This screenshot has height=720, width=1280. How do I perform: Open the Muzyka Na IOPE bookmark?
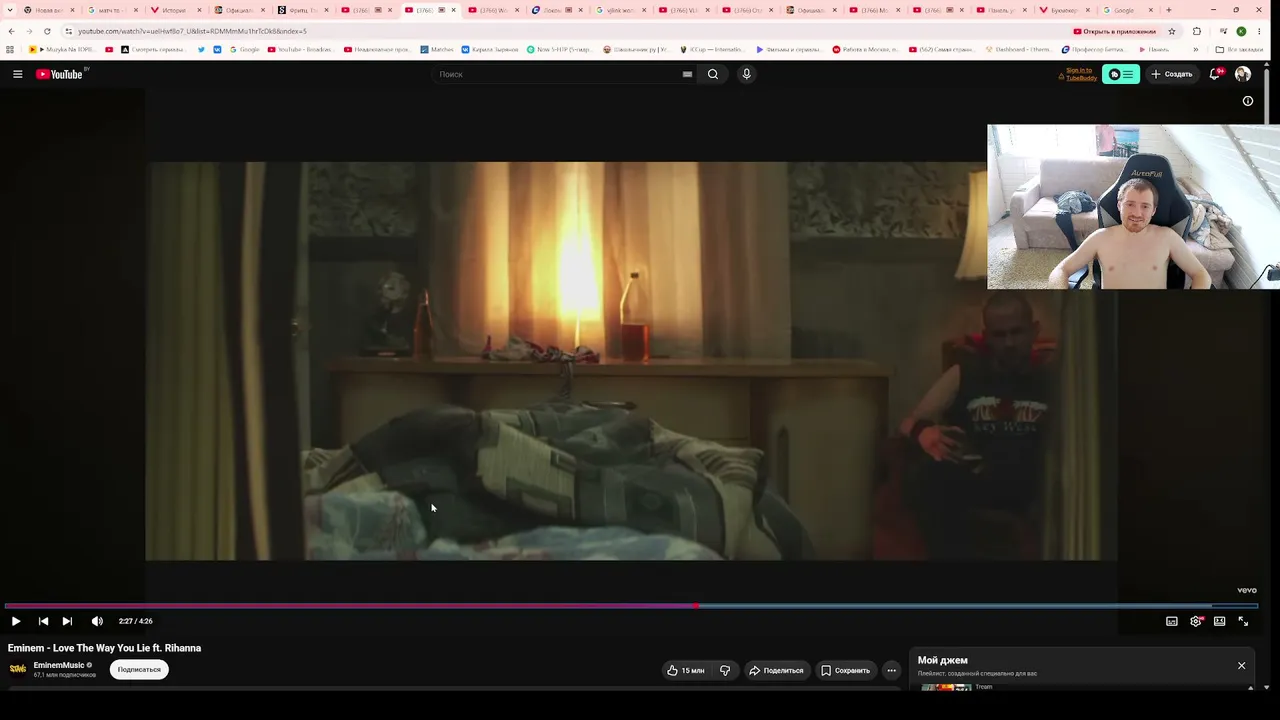pos(62,49)
